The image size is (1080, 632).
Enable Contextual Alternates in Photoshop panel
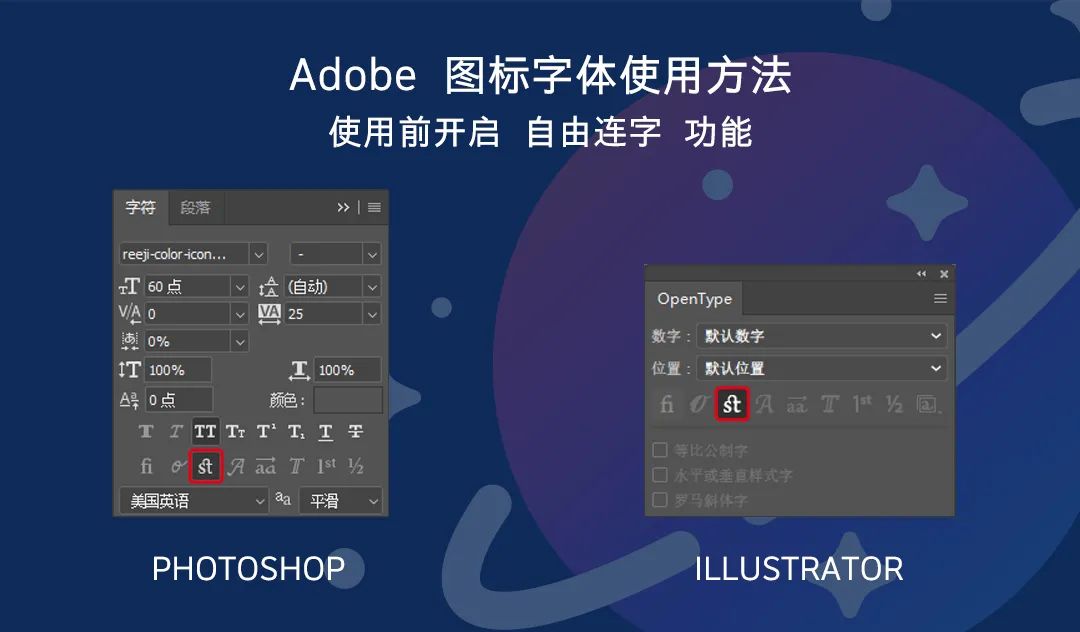[177, 467]
